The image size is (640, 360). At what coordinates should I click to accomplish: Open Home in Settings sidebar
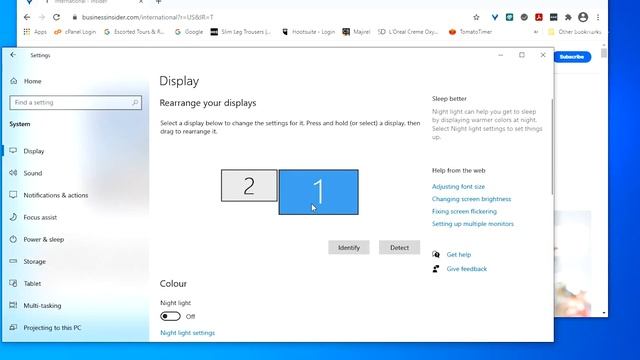click(26, 81)
